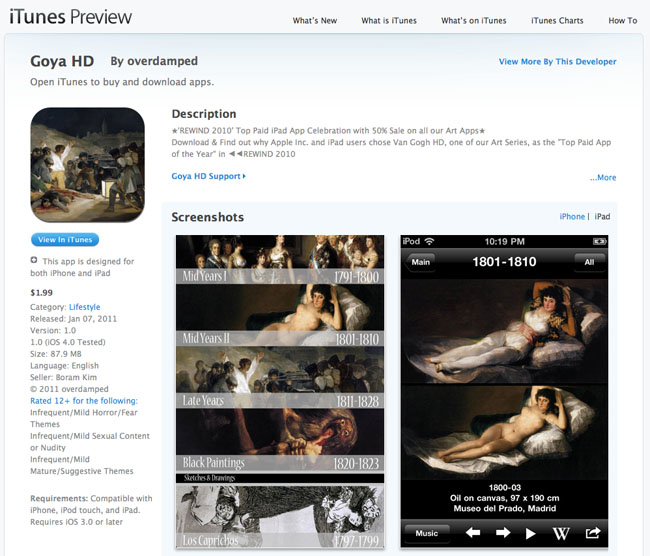Click the Requires iOS 3.0 or later text
Image resolution: width=650 pixels, height=556 pixels.
[x=76, y=522]
